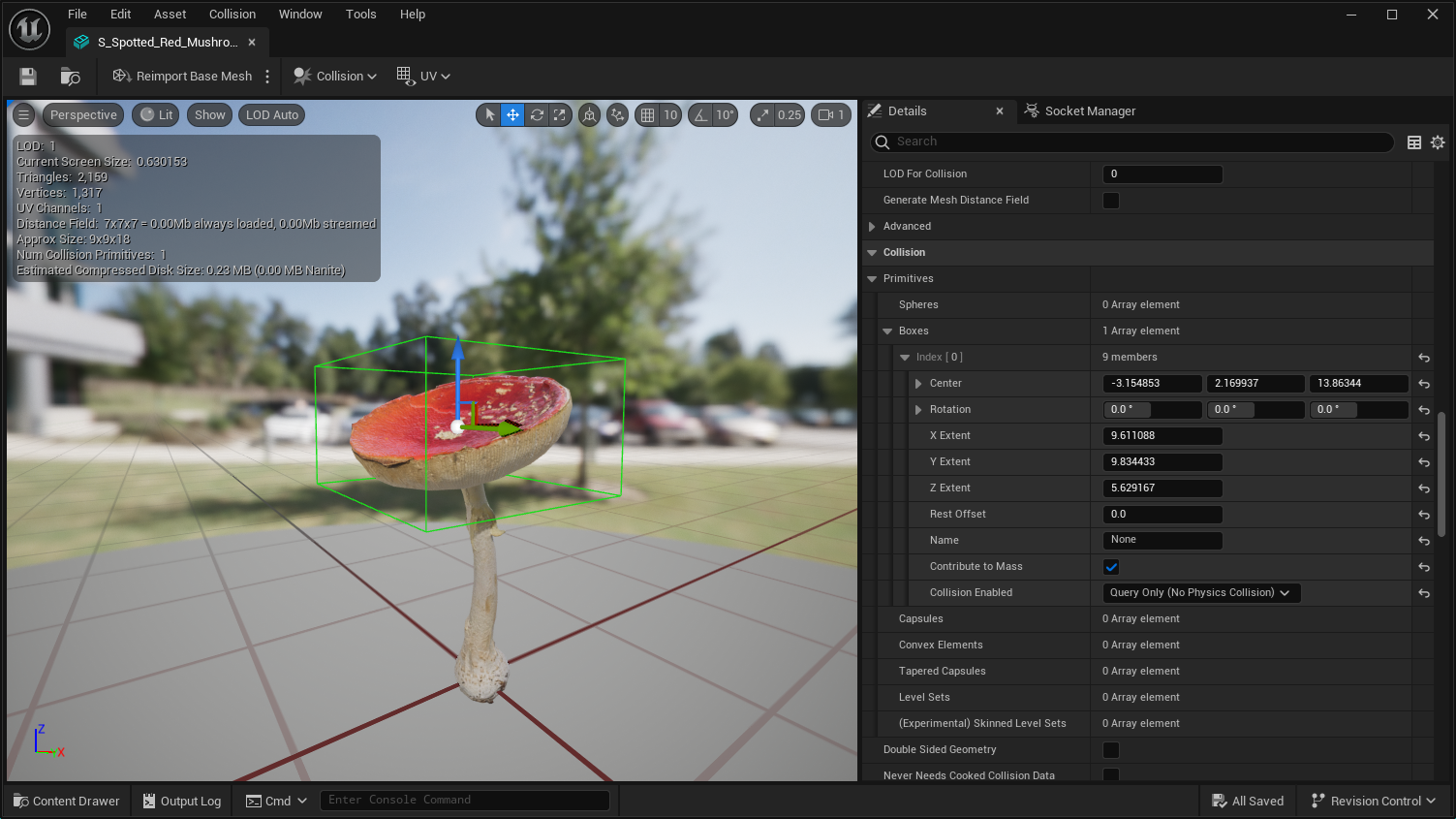Expand the Advanced section

pos(873,227)
